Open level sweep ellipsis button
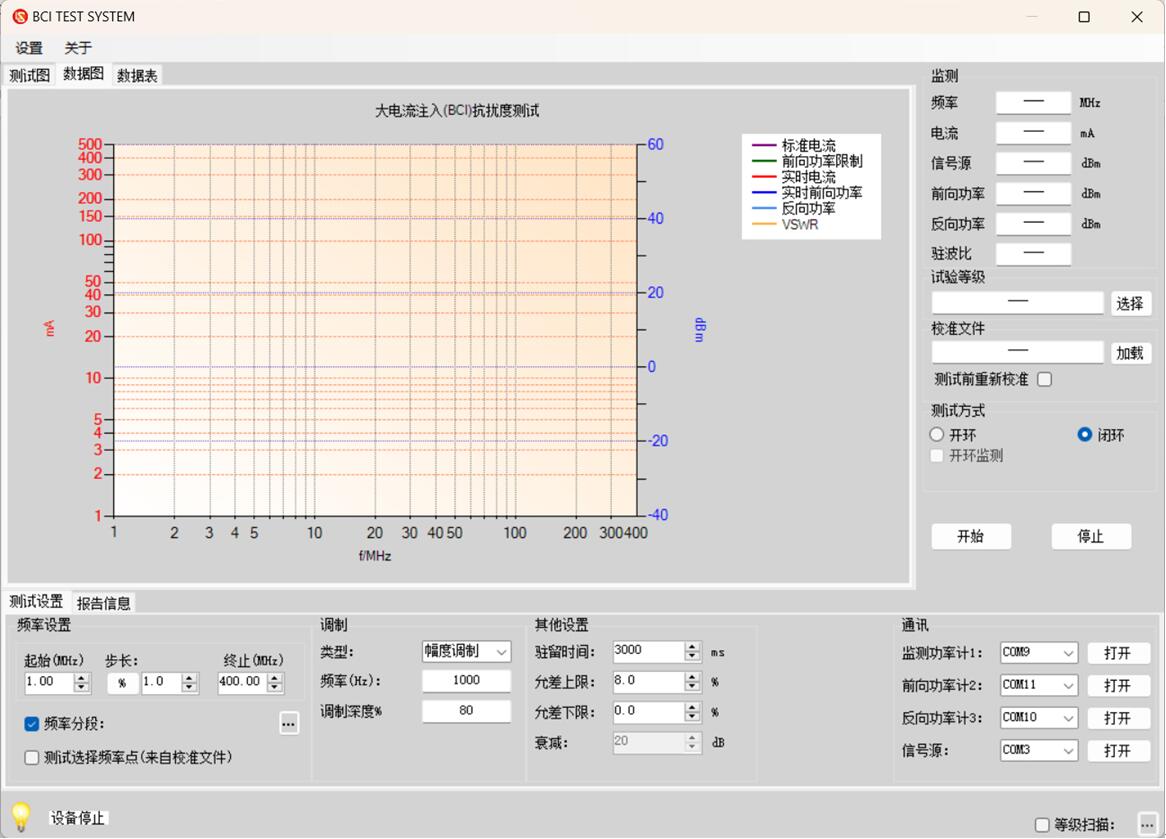 pyautogui.click(x=1147, y=824)
